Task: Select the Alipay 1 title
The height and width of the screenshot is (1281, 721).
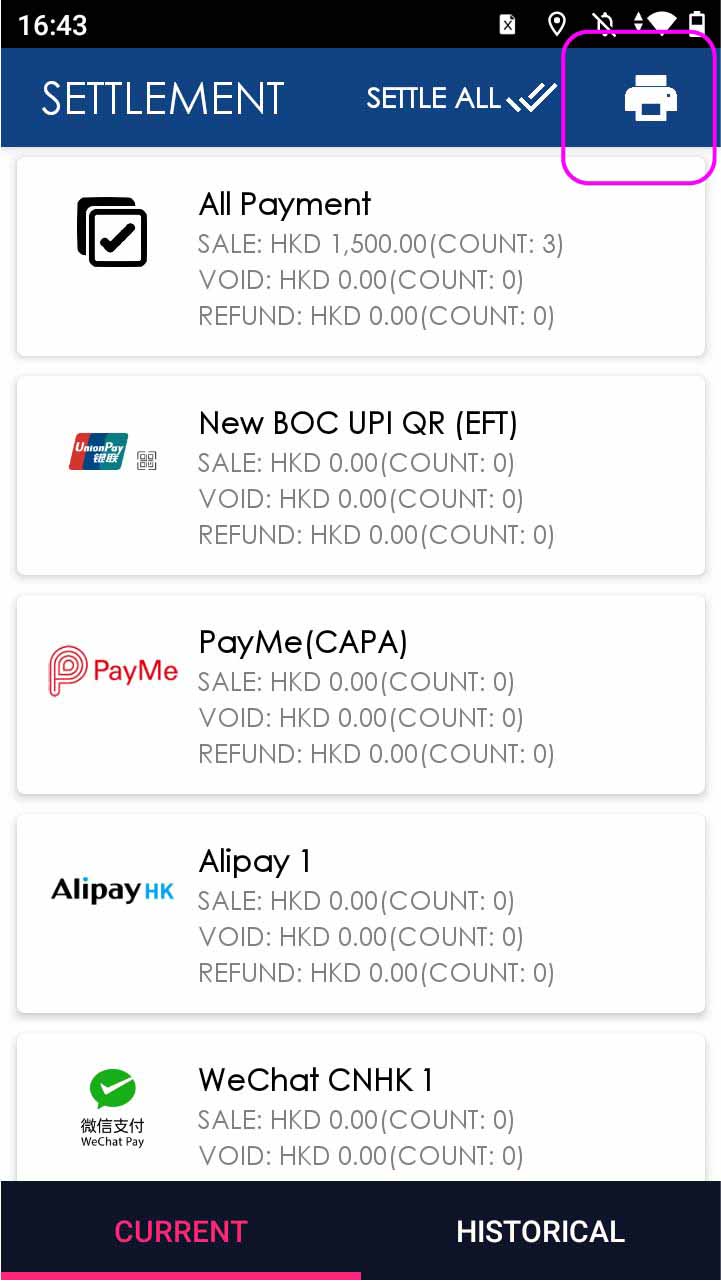Action: click(x=255, y=861)
